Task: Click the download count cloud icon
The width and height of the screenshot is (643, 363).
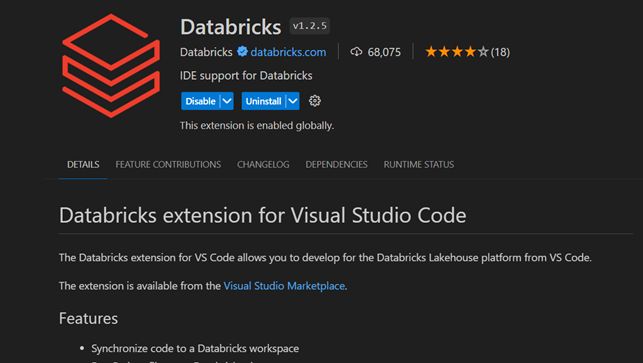Action: coord(356,52)
